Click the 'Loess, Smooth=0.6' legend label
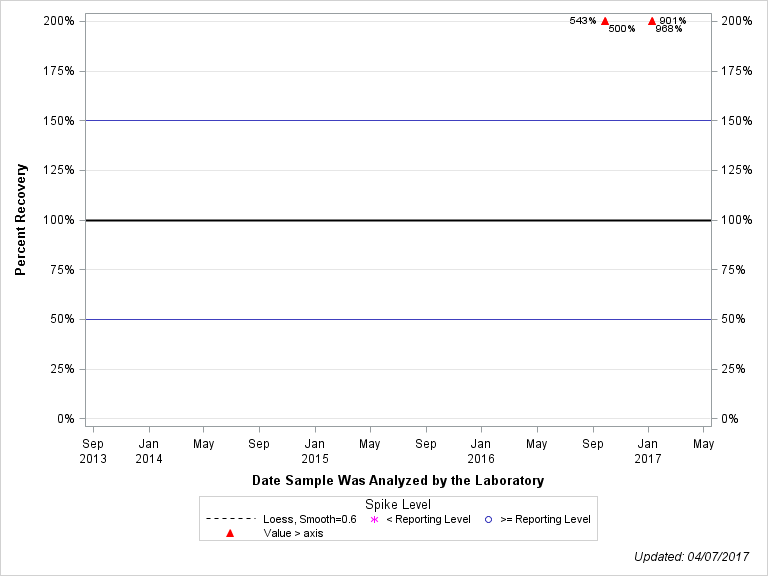The width and height of the screenshot is (768, 576). [x=309, y=519]
